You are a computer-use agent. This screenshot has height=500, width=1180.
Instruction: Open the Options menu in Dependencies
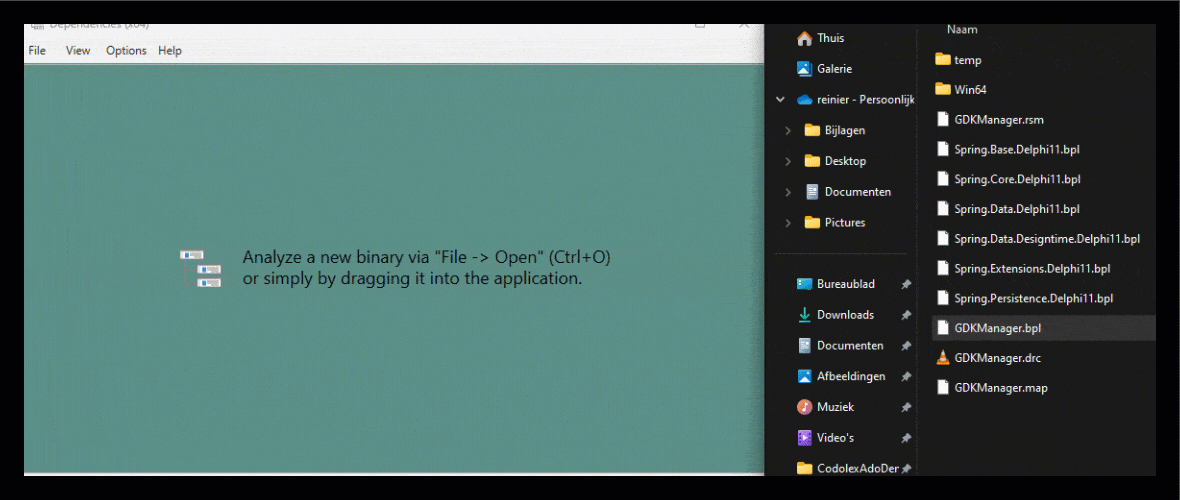point(126,50)
